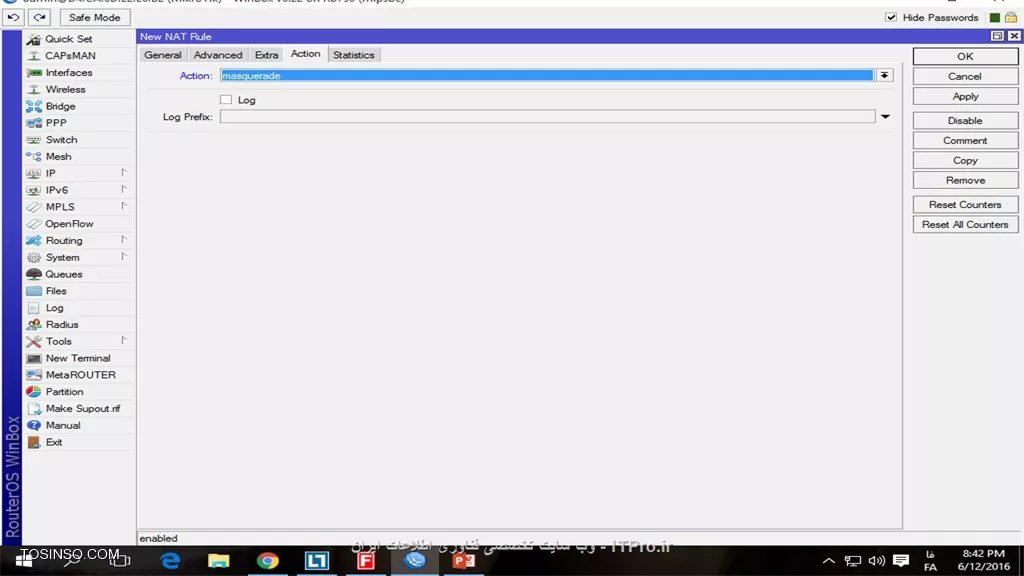Screen dimensions: 1024x576
Task: Click the undo arrow in toolbar
Action: (13, 18)
